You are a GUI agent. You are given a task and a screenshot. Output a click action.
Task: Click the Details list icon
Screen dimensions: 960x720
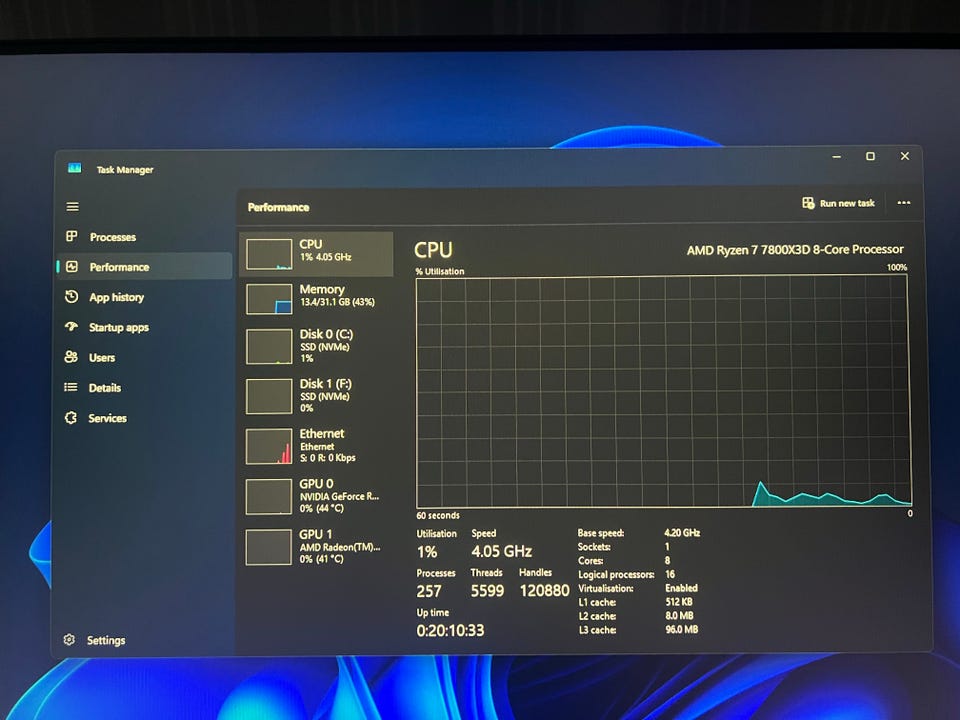[71, 387]
